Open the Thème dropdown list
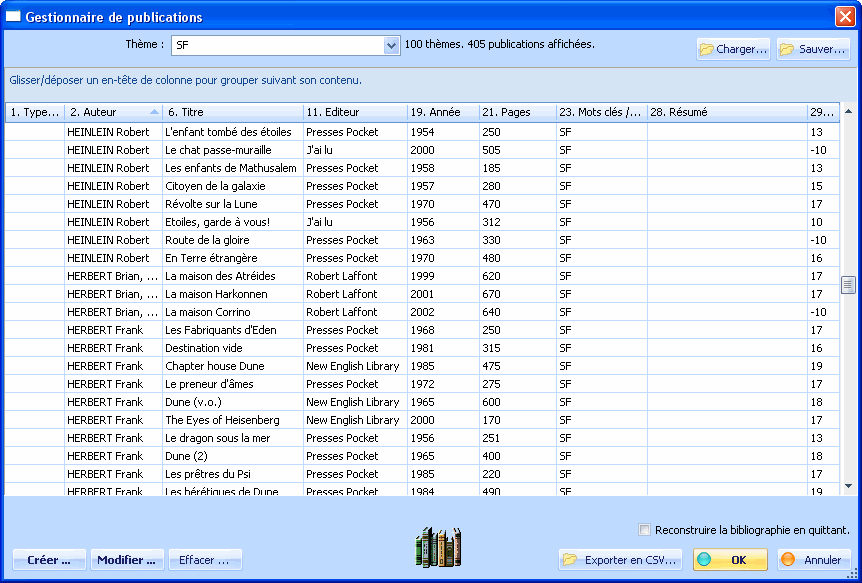Viewport: 862px width, 583px height. [x=391, y=45]
